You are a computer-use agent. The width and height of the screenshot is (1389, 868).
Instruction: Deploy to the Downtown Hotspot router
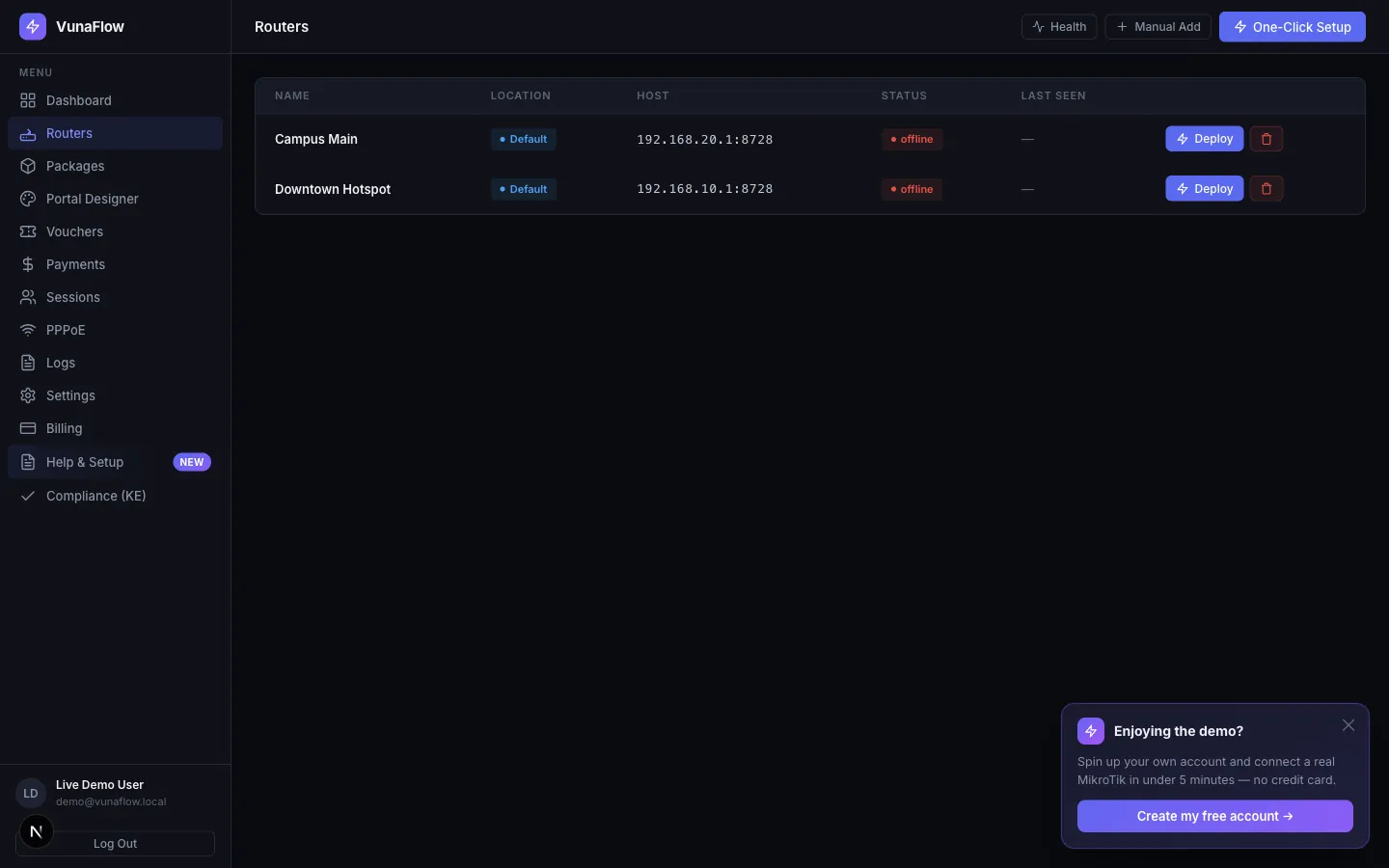tap(1205, 189)
